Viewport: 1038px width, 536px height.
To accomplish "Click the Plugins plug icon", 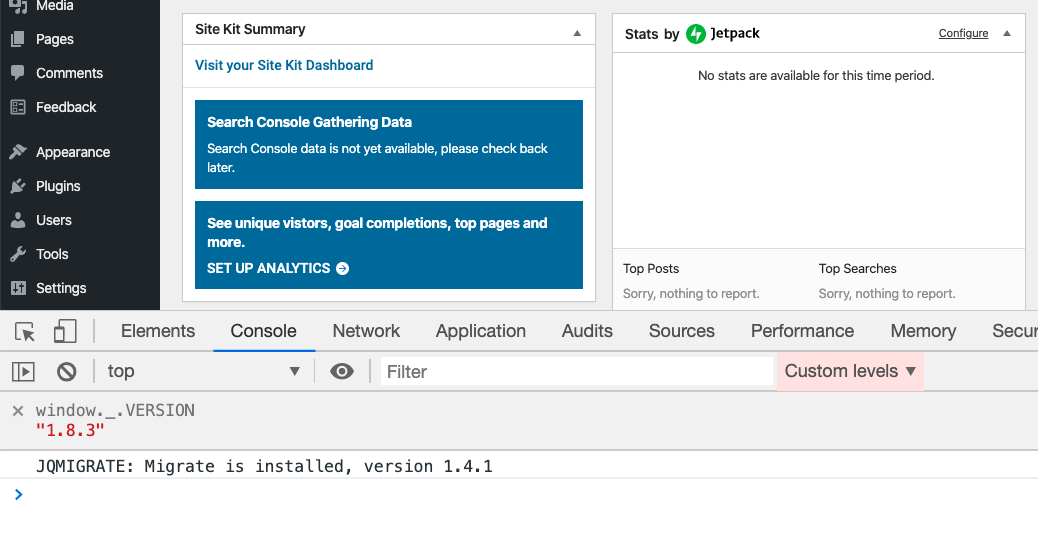I will coord(19,186).
